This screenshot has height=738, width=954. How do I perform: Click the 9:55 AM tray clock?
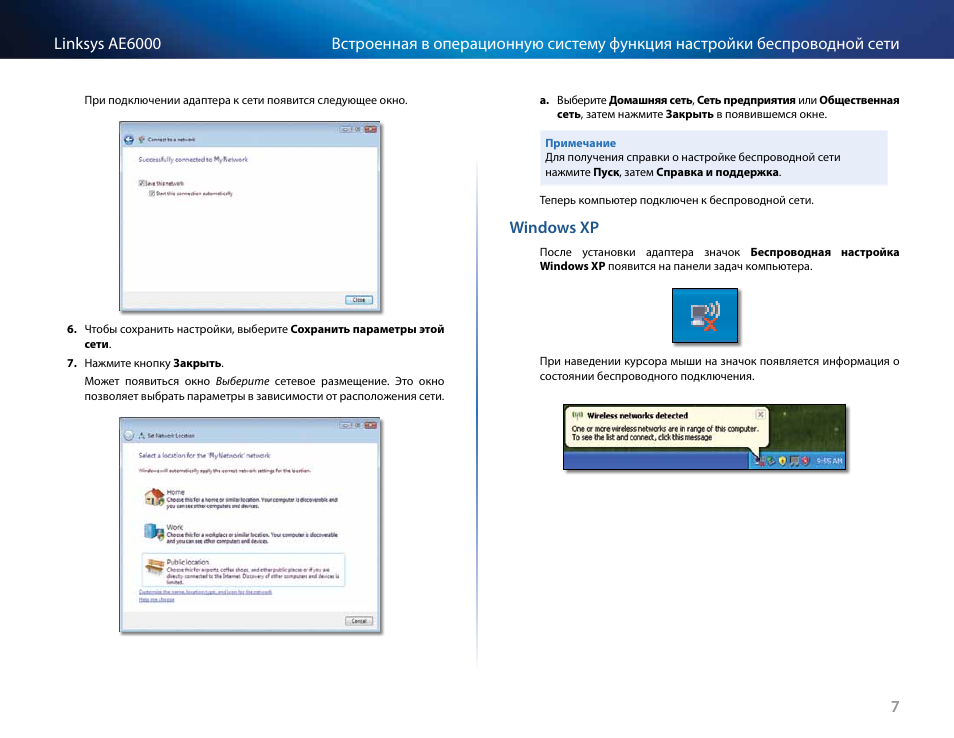(829, 461)
